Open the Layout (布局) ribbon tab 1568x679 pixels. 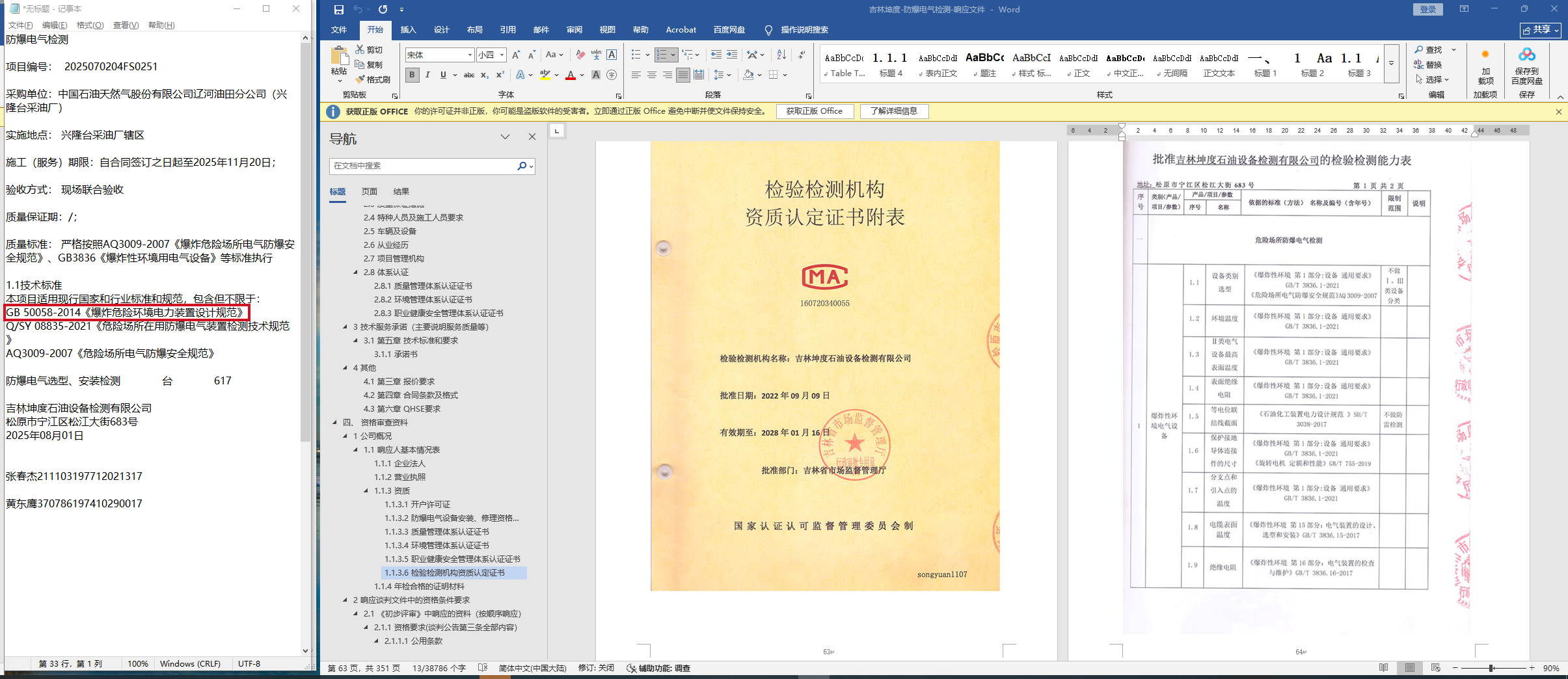[x=474, y=30]
